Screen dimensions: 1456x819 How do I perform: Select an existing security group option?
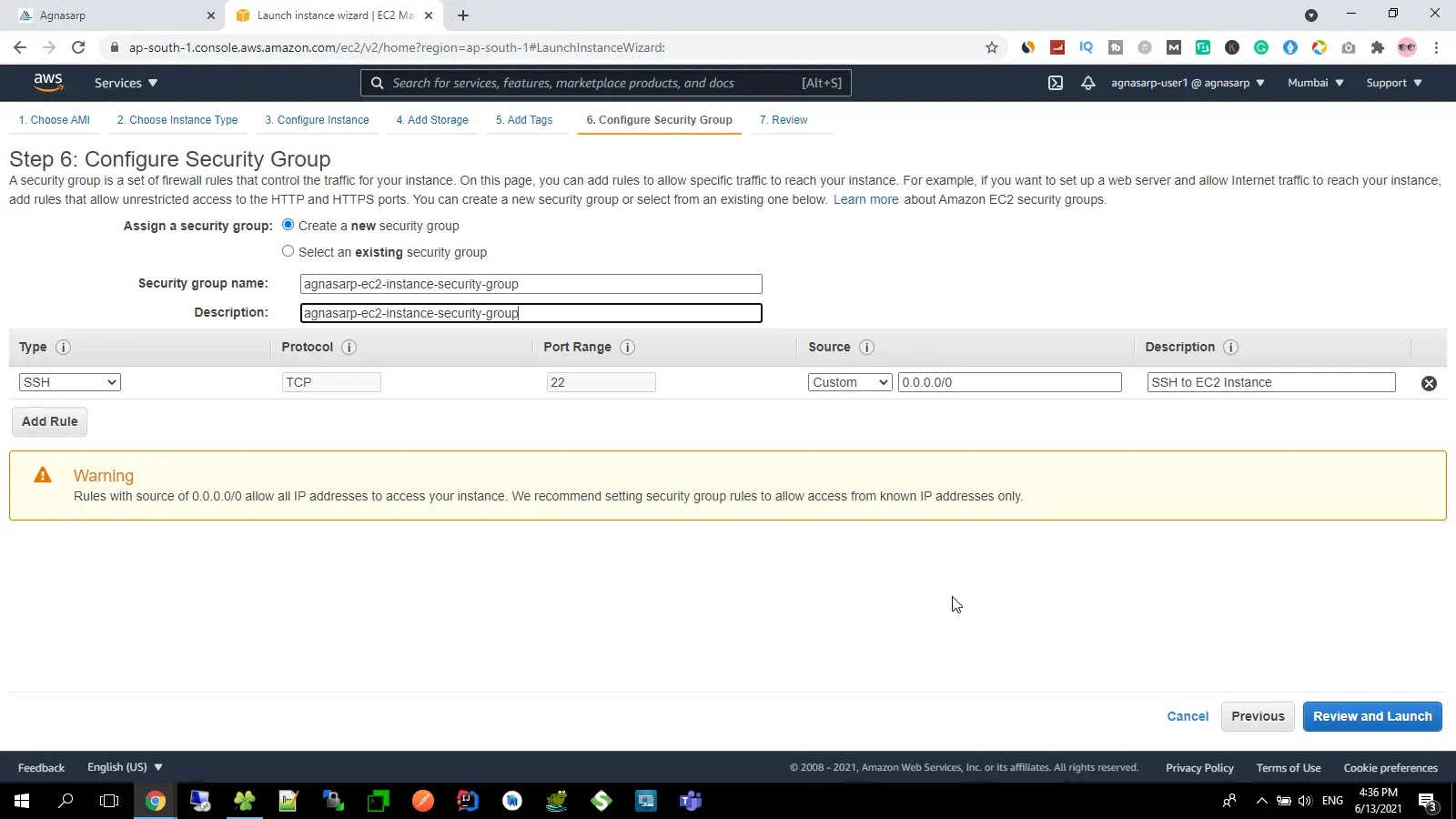tap(288, 251)
